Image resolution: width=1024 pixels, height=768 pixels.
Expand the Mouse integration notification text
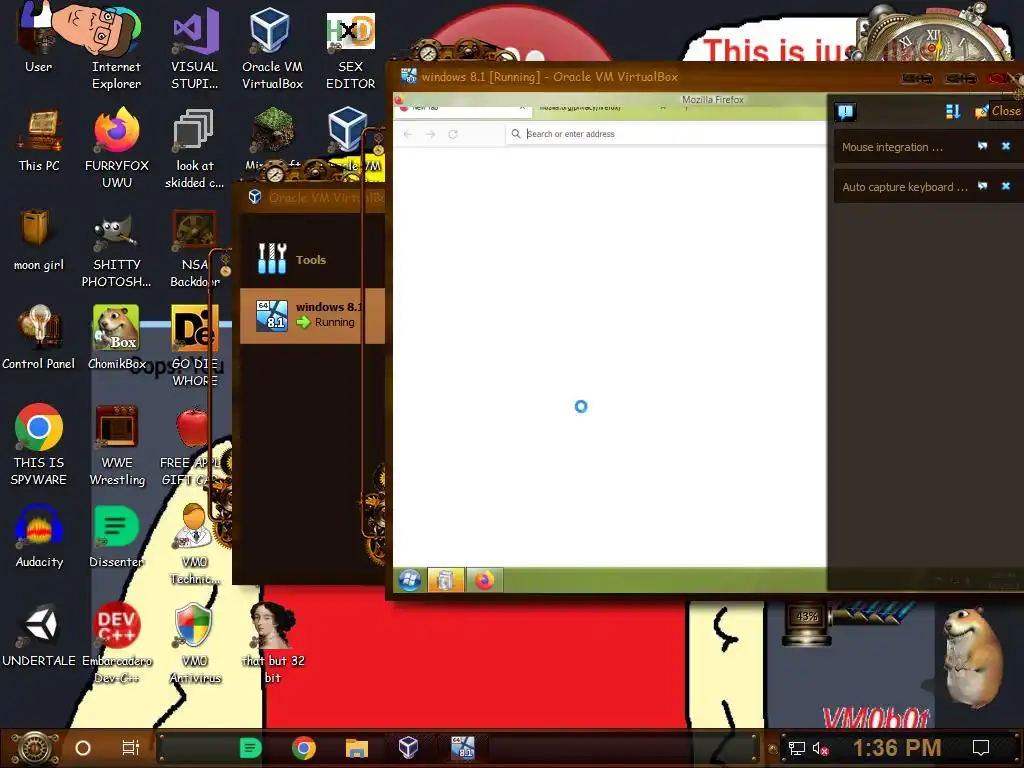pyautogui.click(x=892, y=147)
